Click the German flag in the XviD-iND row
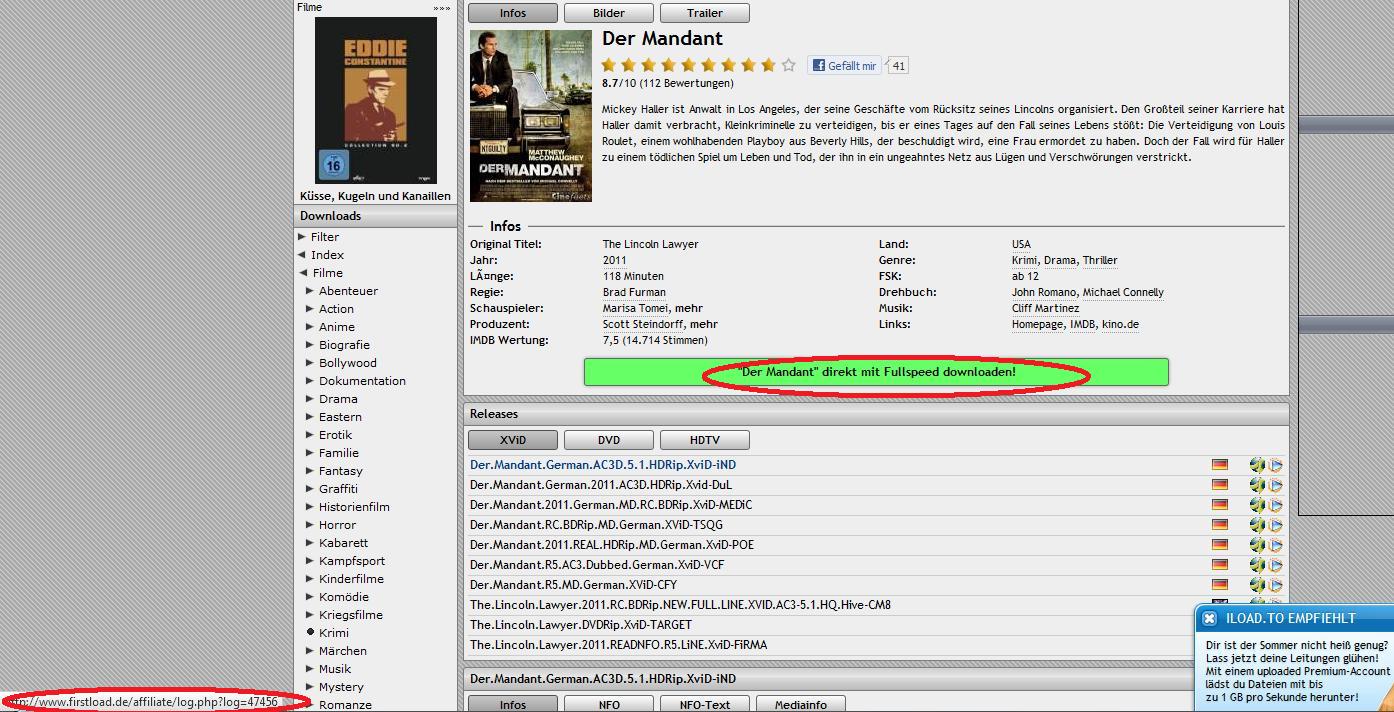Screen dimensions: 1394x712 (1219, 465)
